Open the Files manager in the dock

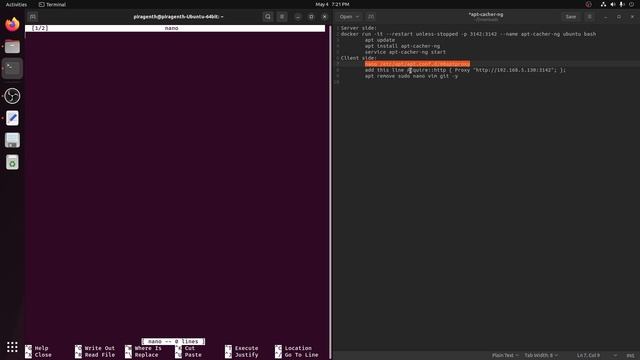click(x=12, y=47)
